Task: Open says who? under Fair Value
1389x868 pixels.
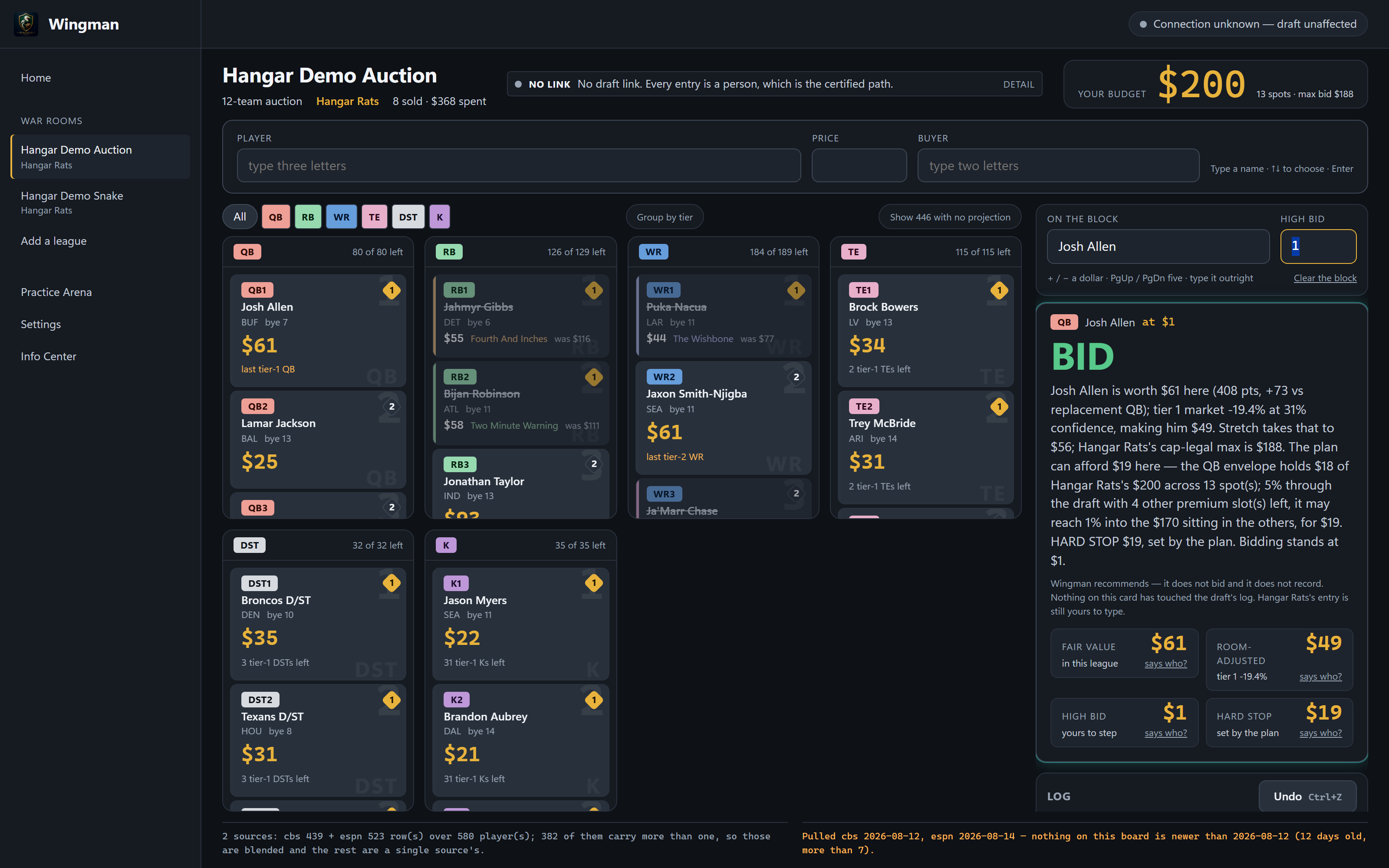Action: (1166, 664)
